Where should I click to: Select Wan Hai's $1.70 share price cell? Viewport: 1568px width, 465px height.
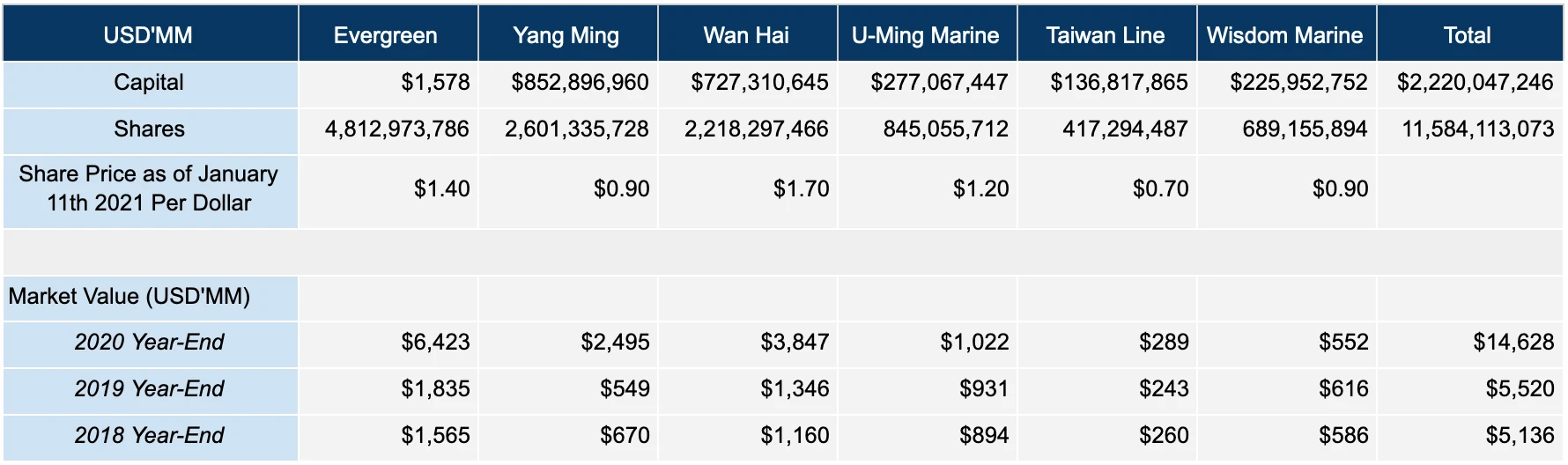pos(801,188)
